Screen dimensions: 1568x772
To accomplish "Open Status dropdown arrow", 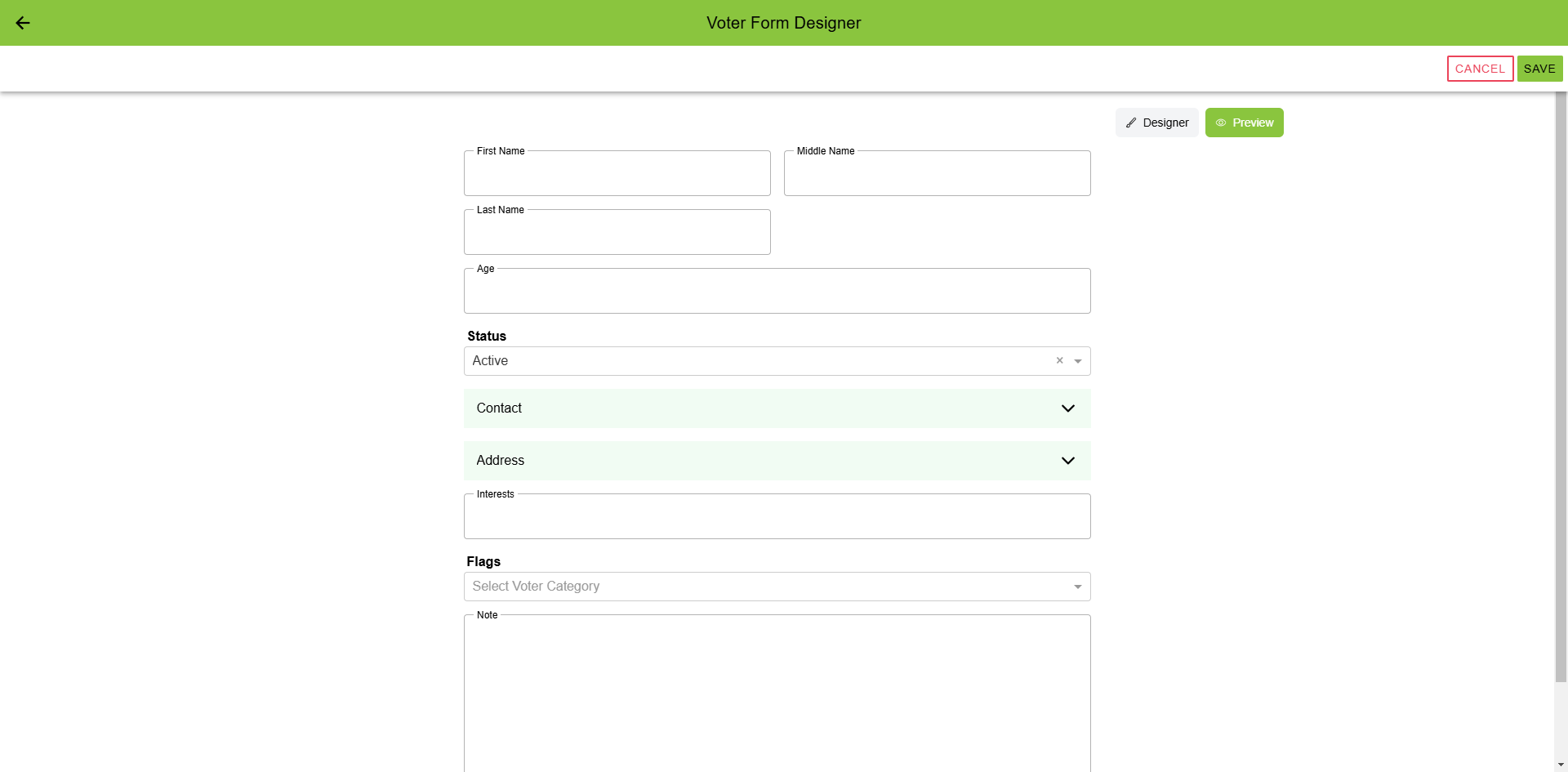I will (1078, 361).
